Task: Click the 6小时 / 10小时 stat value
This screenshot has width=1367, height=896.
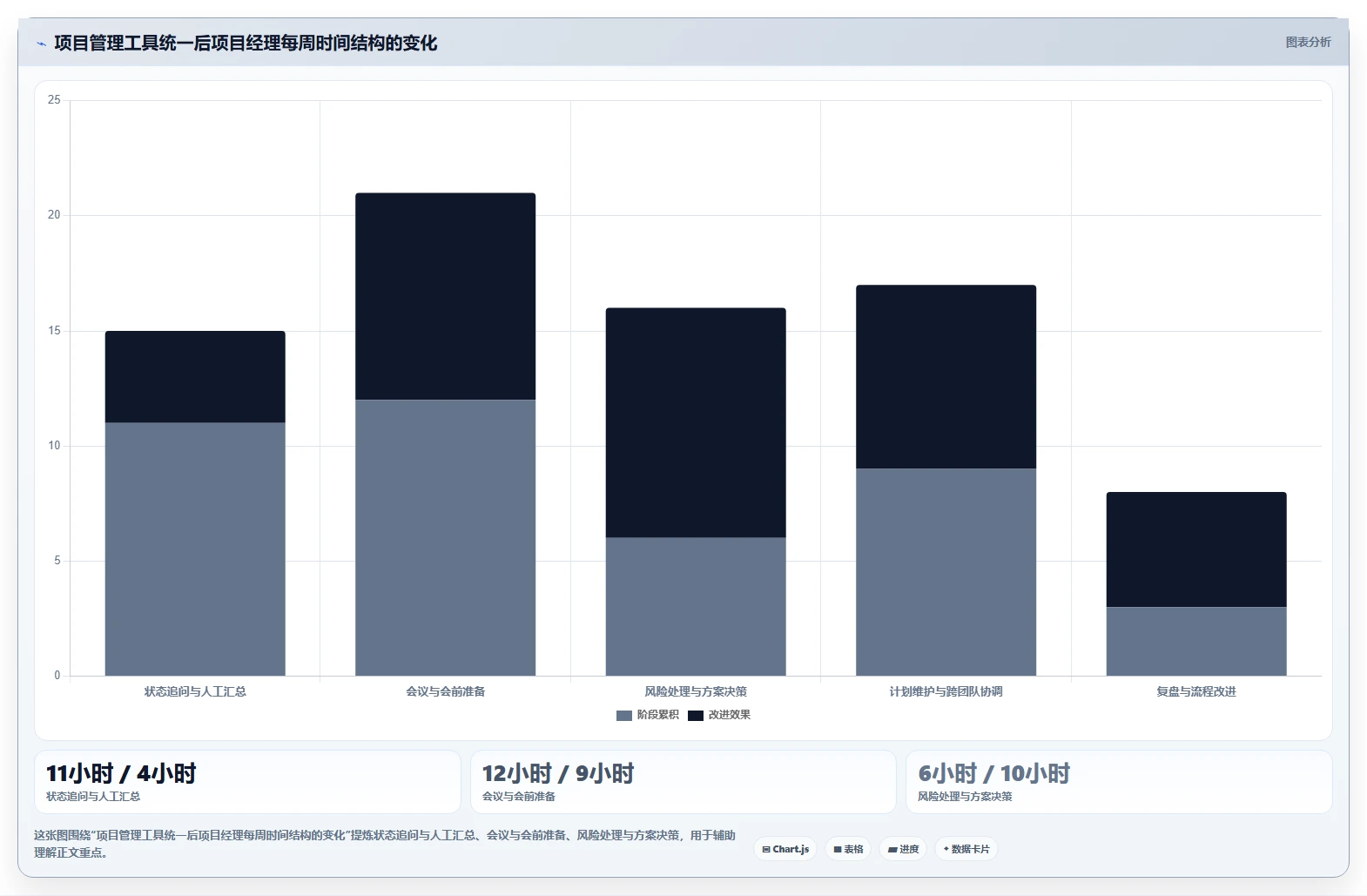Action: [x=994, y=773]
